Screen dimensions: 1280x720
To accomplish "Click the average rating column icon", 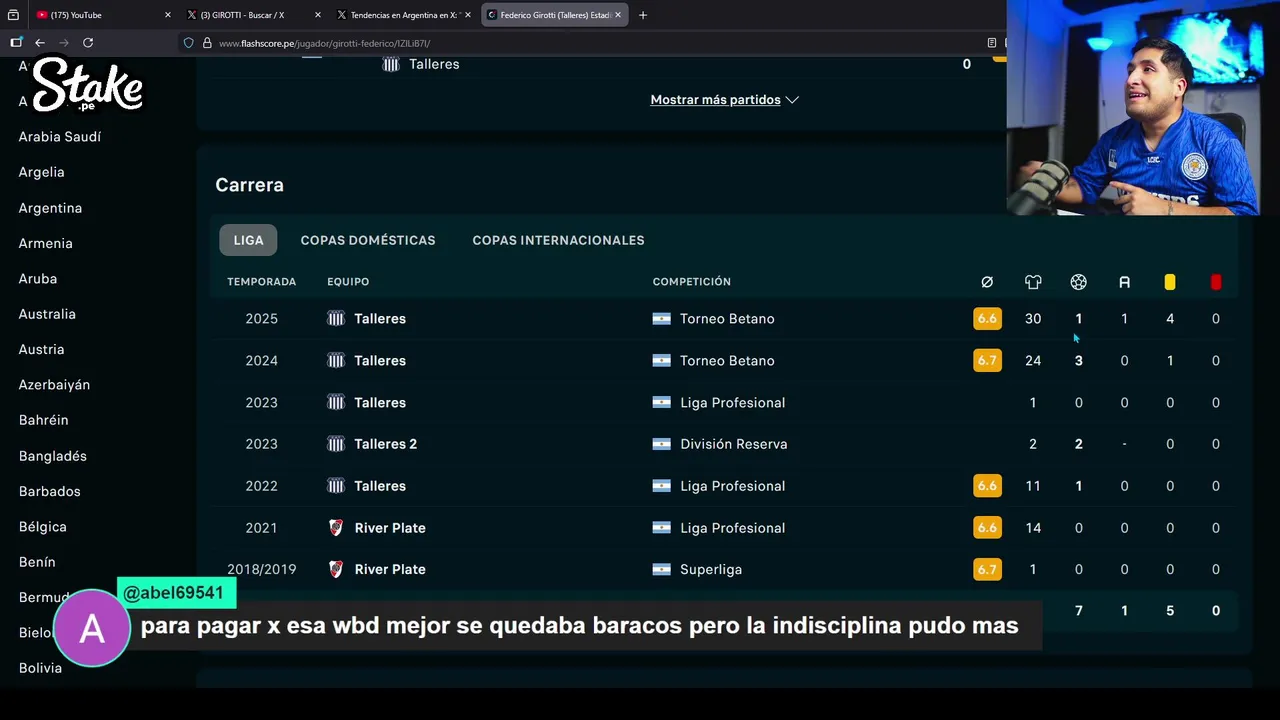I will (987, 282).
